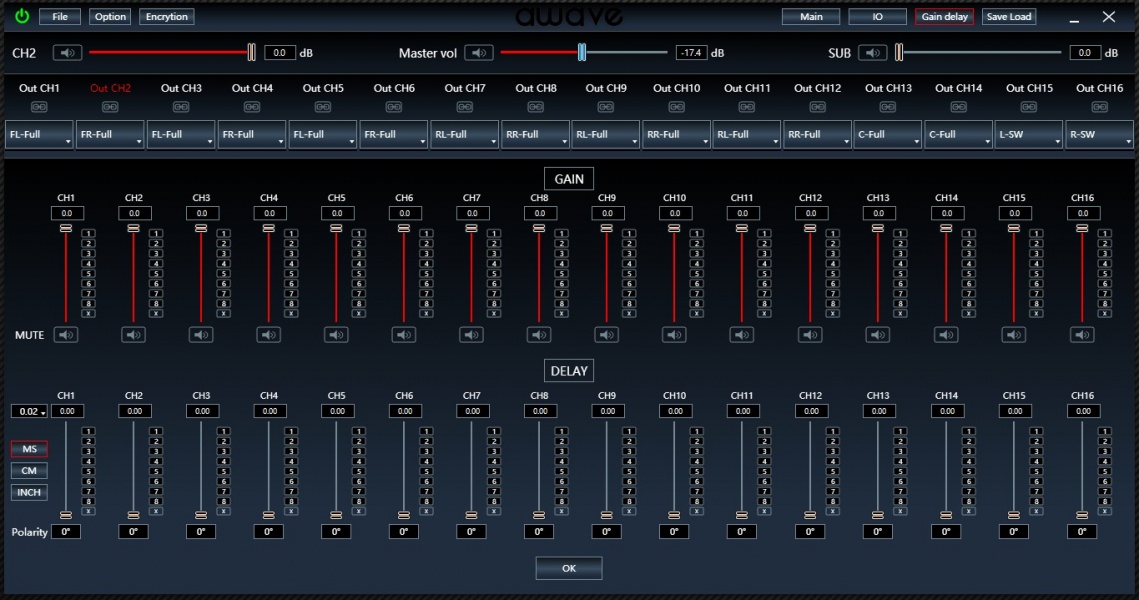Toggle CH12 polarity 0° box
This screenshot has height=600, width=1139.
pos(810,532)
